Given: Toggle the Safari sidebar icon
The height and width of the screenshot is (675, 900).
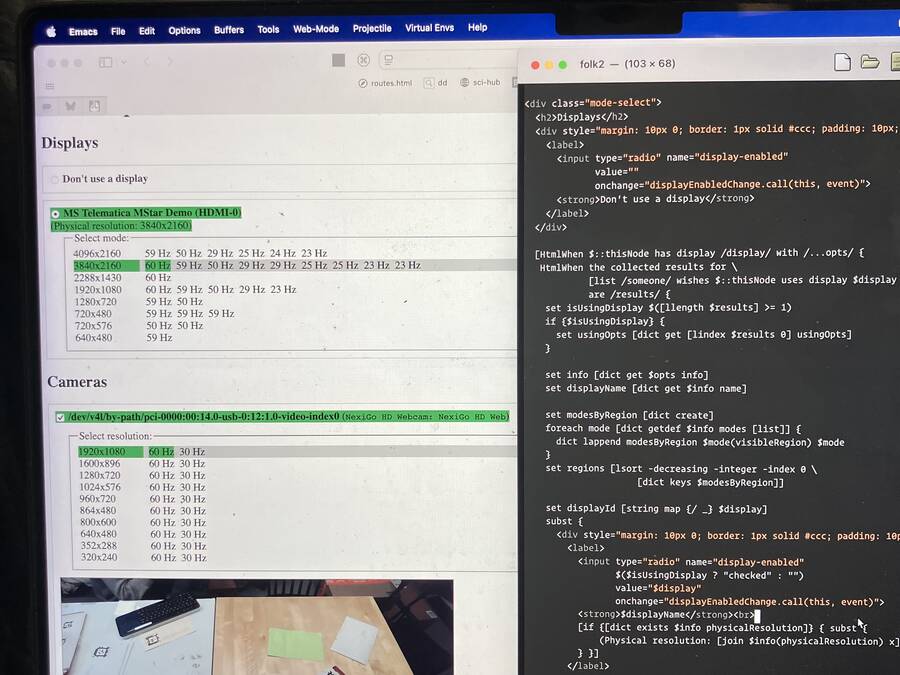Looking at the screenshot, I should pyautogui.click(x=105, y=62).
